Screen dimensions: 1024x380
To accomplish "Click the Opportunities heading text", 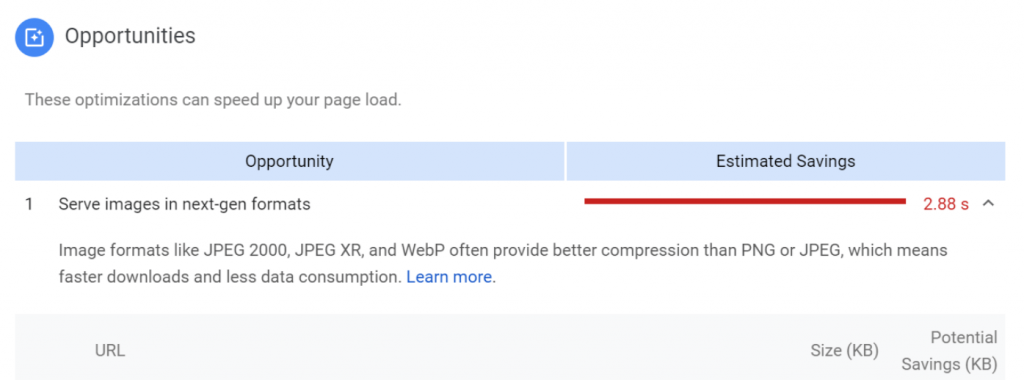I will [130, 35].
